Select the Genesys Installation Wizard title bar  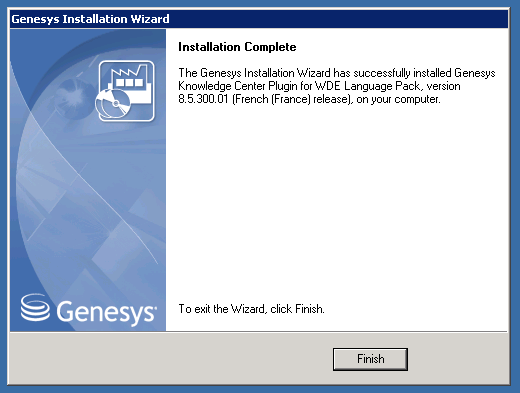point(259,19)
